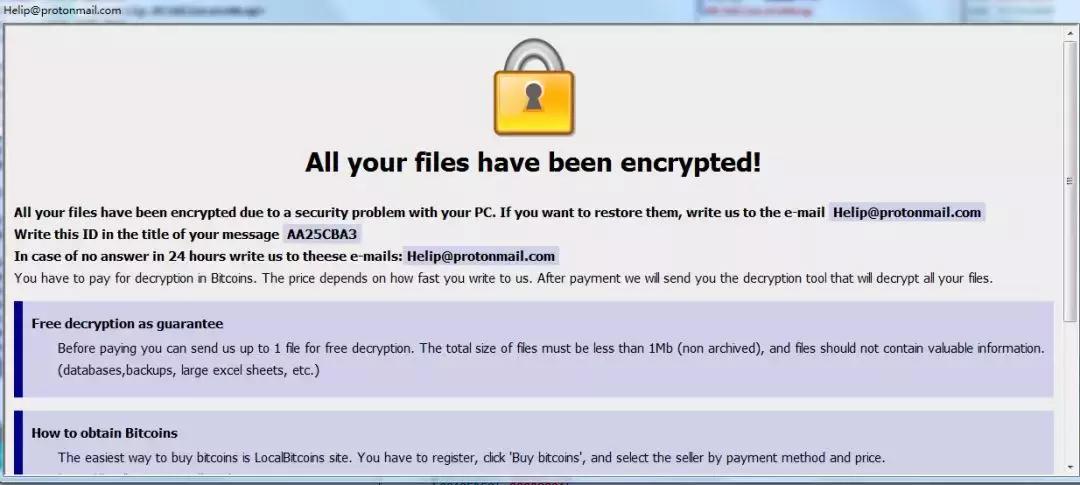Click the "All your files have been encrypted!" heading
Screen dimensions: 1080x485
pyautogui.click(x=533, y=163)
